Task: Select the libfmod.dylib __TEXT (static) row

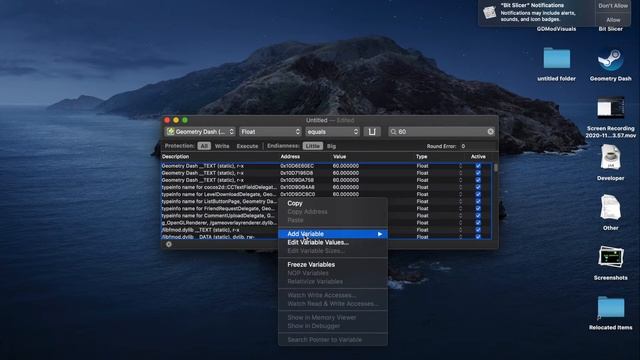Action: tap(220, 230)
